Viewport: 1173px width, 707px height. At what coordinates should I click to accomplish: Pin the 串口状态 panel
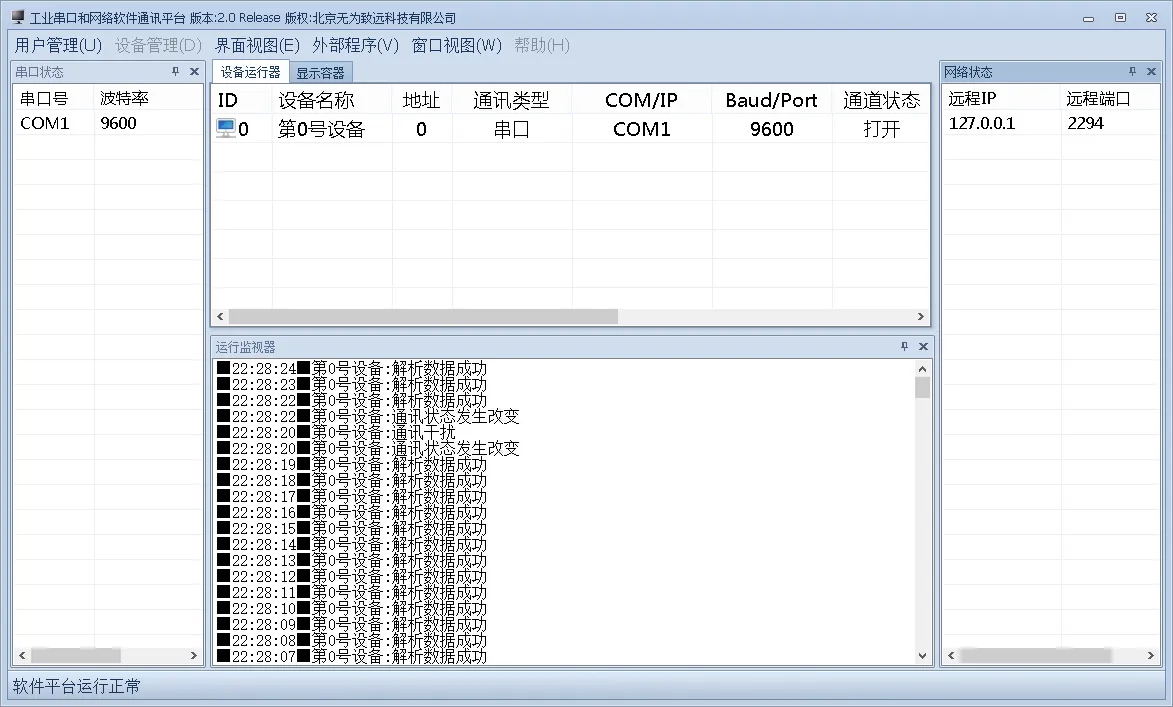pyautogui.click(x=176, y=72)
